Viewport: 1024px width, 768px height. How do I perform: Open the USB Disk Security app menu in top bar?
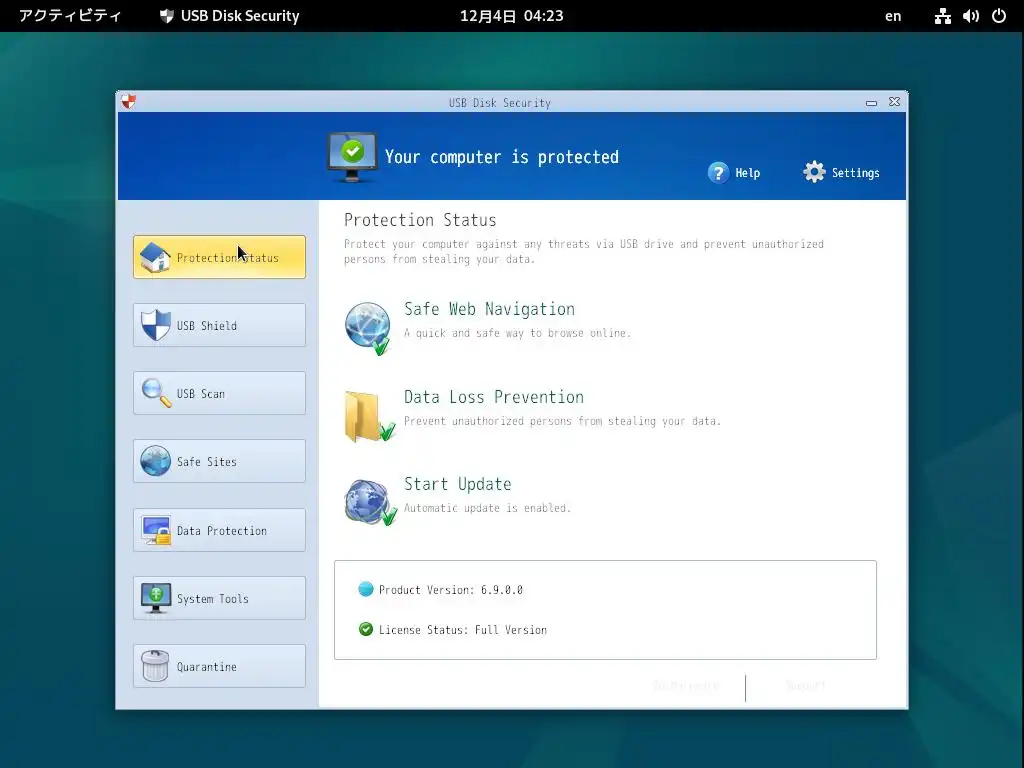[230, 16]
